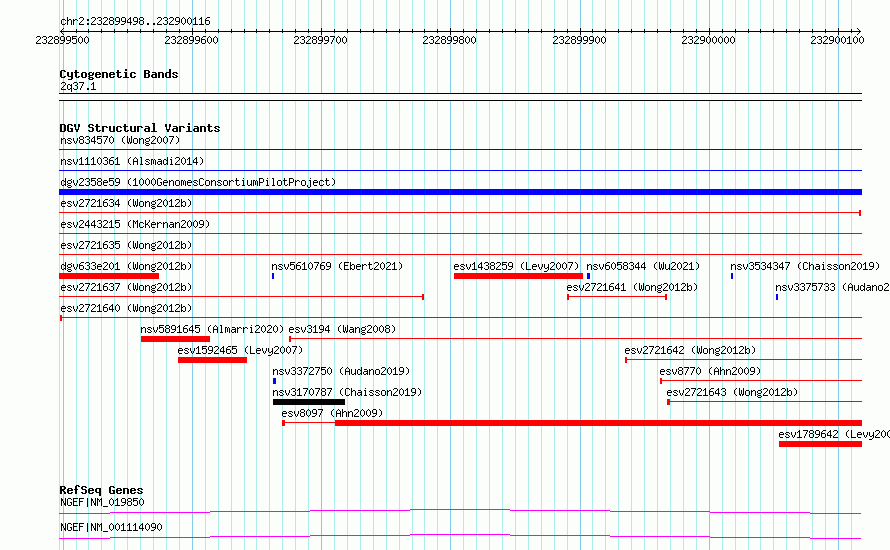This screenshot has height=550, width=890.
Task: Click ruler position 232899900
Action: (579, 40)
